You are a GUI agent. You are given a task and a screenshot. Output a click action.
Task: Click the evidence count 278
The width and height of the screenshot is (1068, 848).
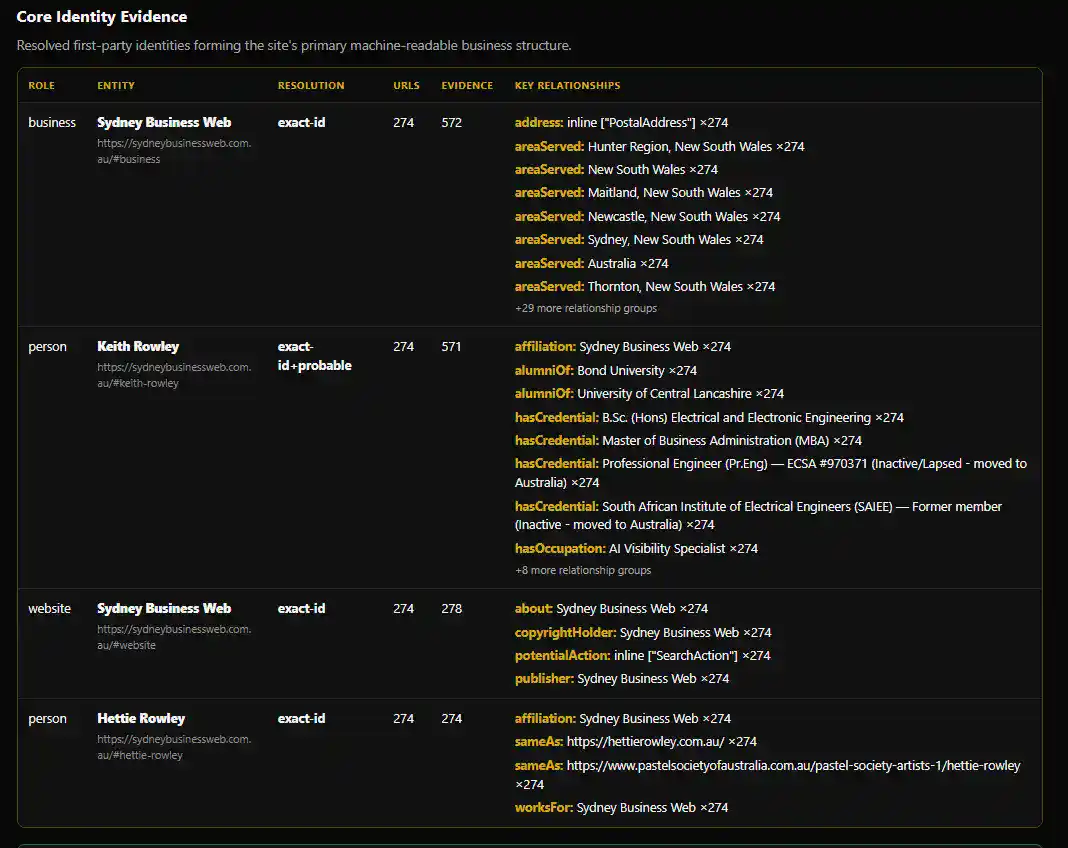[451, 609]
